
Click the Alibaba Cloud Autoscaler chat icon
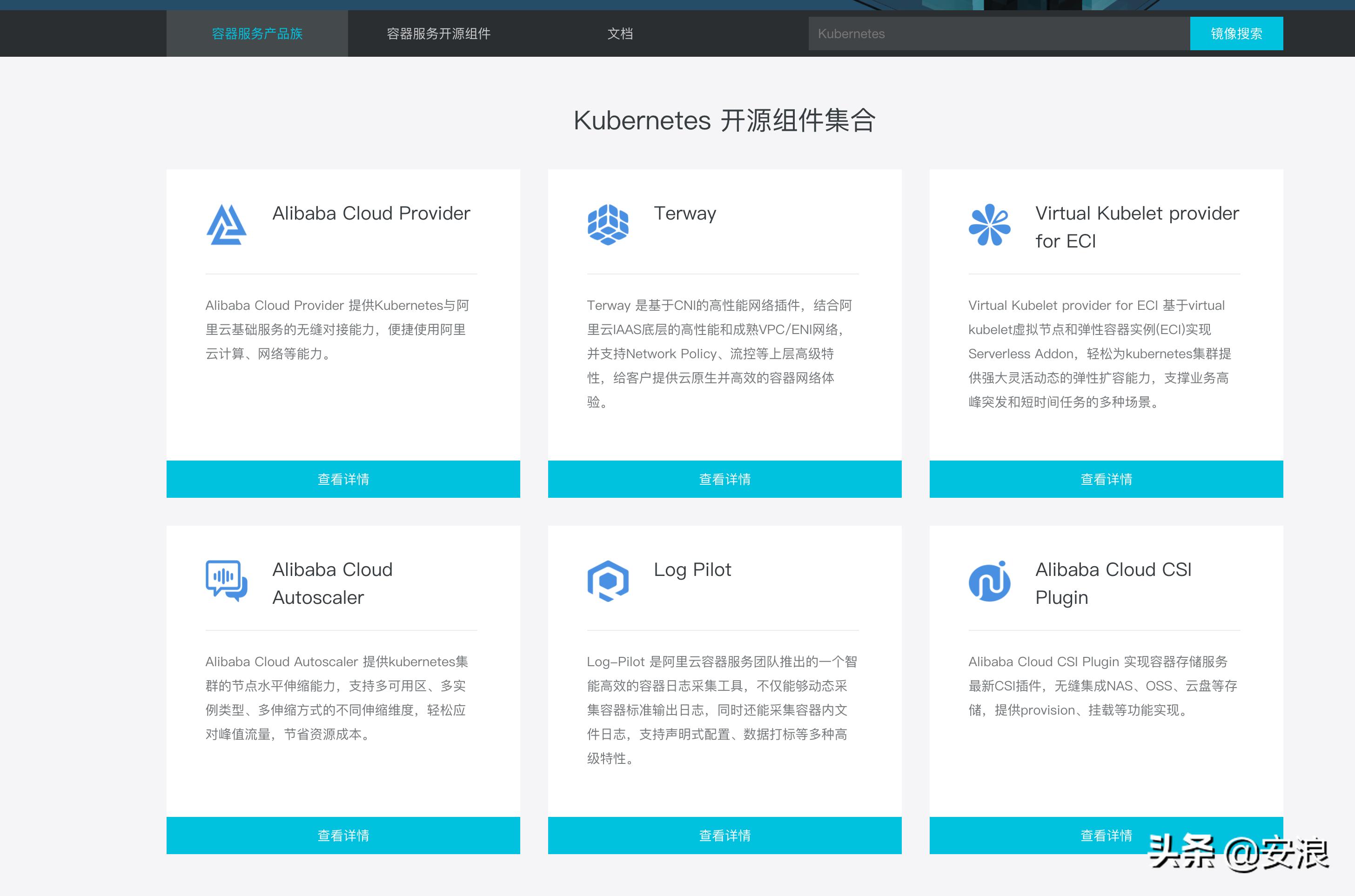226,581
